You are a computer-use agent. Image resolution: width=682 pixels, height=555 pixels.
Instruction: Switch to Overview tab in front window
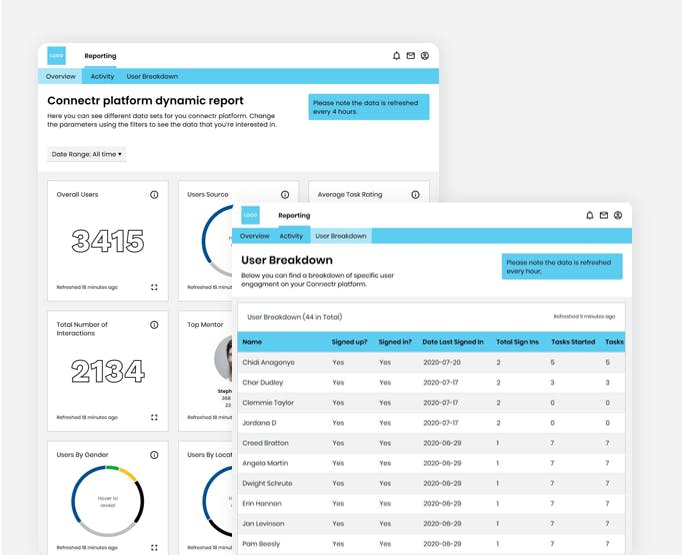click(x=254, y=236)
